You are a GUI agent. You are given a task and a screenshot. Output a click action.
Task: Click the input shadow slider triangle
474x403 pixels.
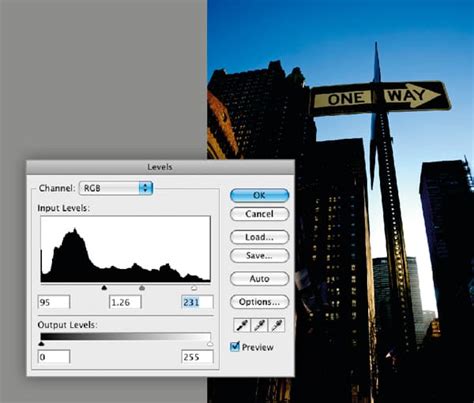(x=104, y=287)
